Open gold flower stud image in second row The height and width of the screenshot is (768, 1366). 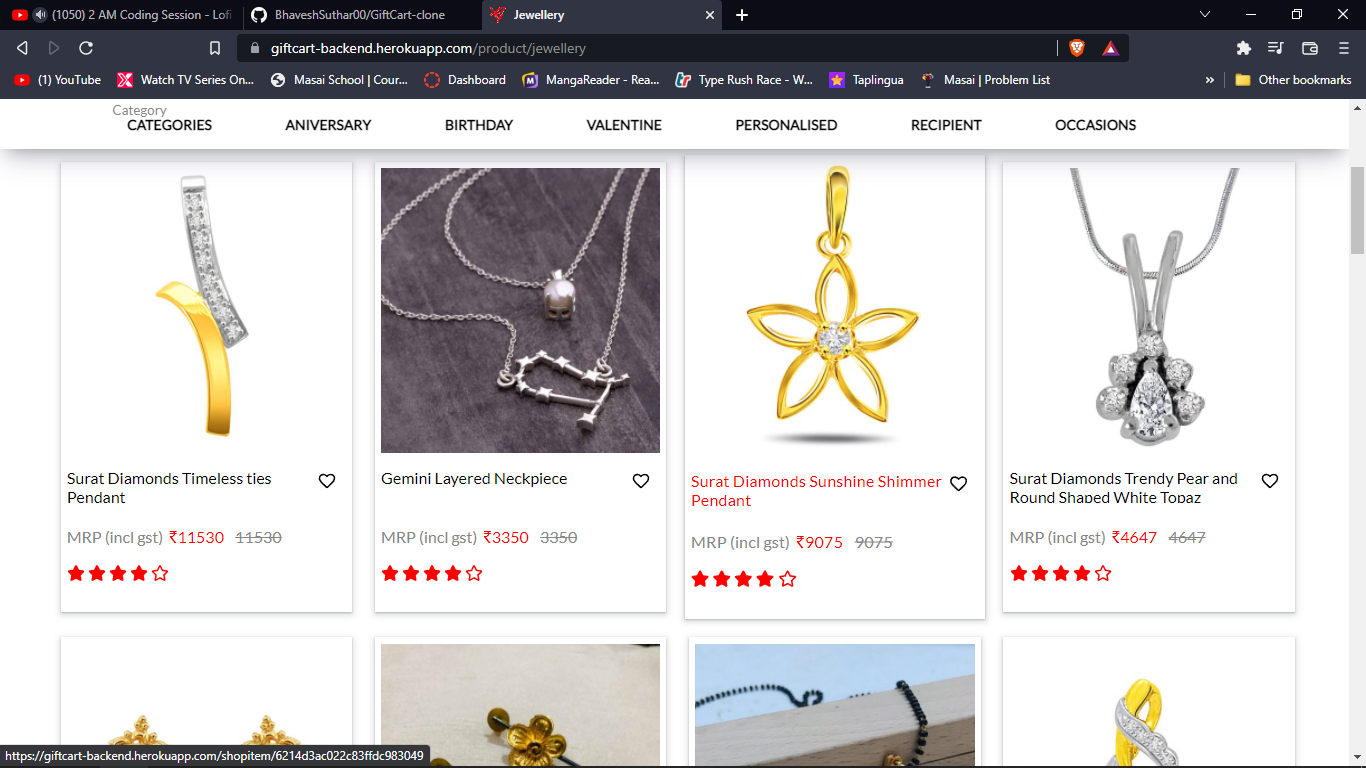coord(520,705)
